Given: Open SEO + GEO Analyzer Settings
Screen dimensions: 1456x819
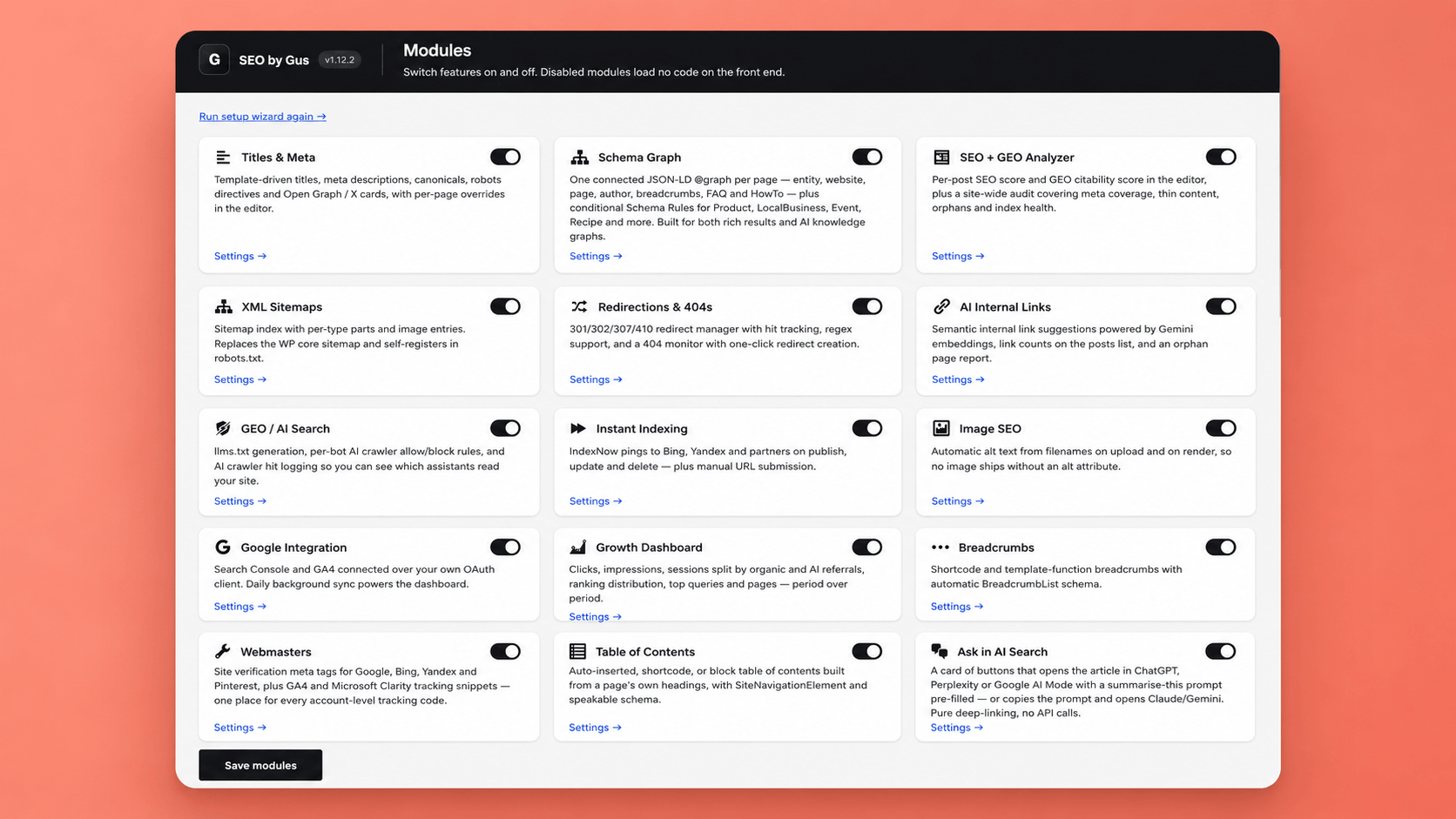Looking at the screenshot, I should (x=958, y=256).
